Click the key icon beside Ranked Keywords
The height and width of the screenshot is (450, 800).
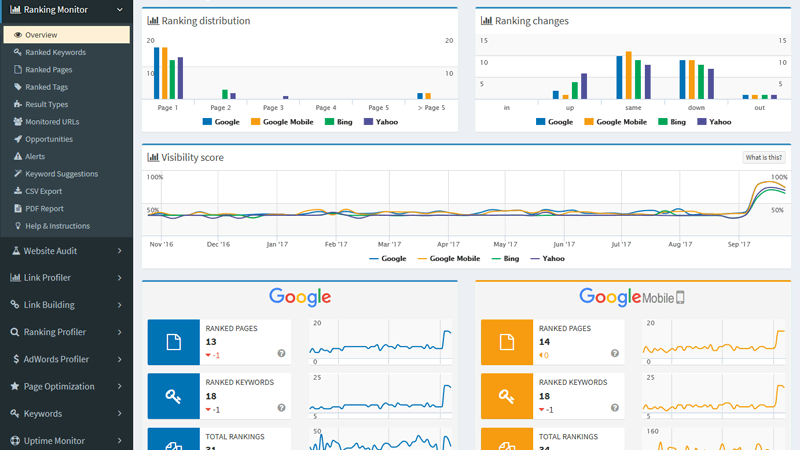(18, 52)
